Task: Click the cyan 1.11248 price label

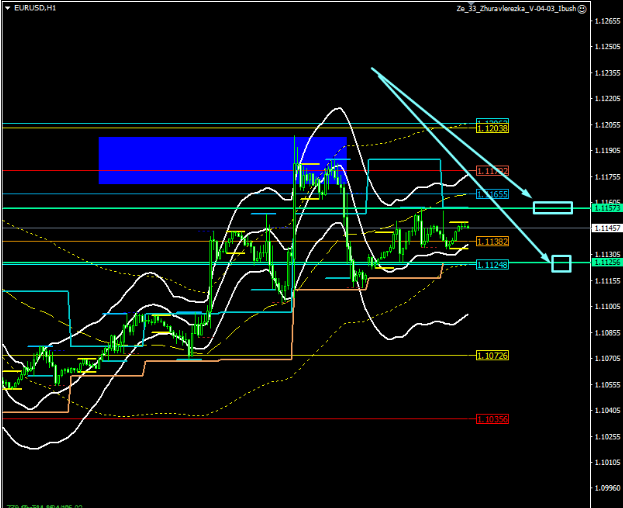Action: pyautogui.click(x=492, y=265)
